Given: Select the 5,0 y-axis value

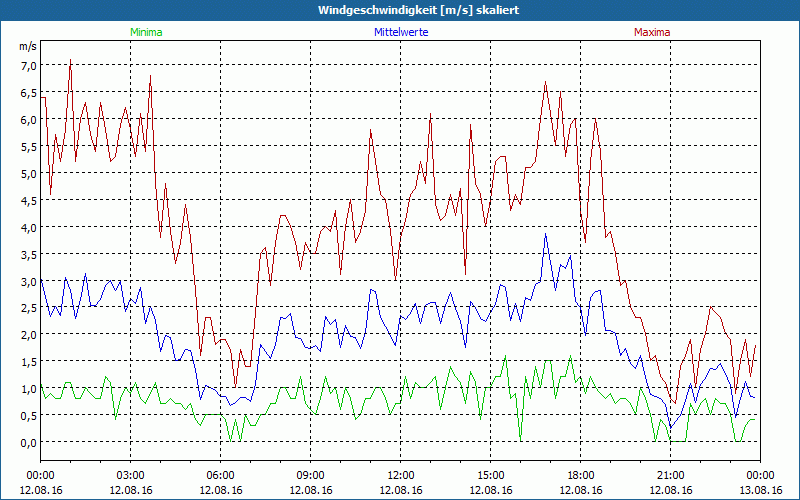Looking at the screenshot, I should tap(28, 174).
